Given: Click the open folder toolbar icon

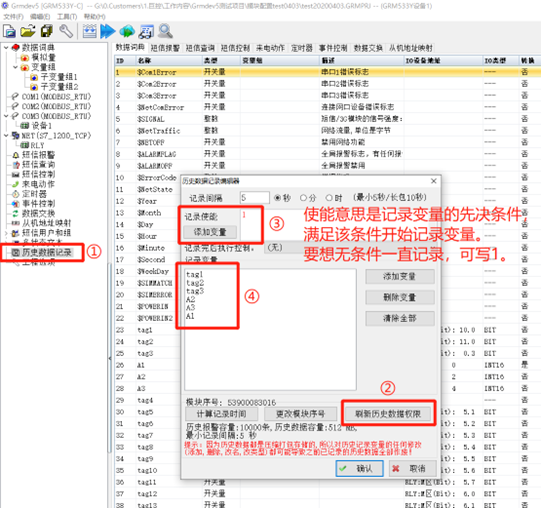Looking at the screenshot, I should [28, 31].
